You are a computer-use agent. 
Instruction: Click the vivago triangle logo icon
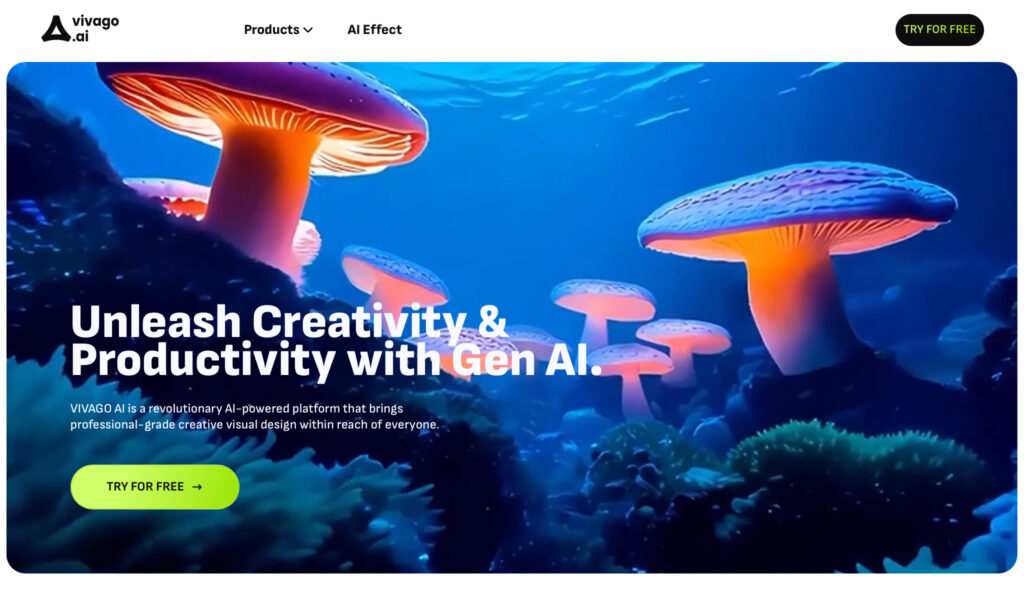click(x=56, y=29)
